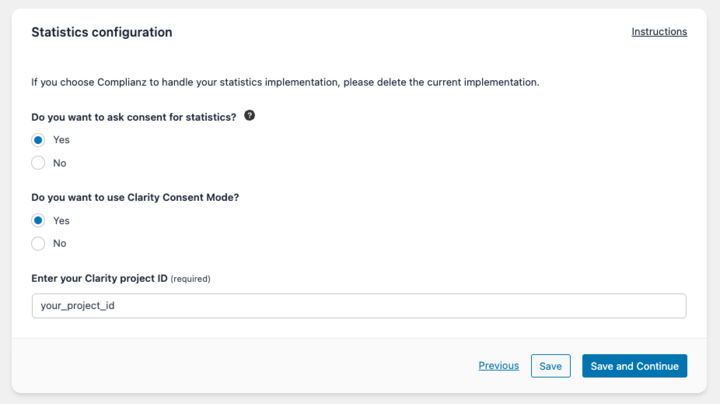
Task: Click the help question mark icon
Action: (250, 116)
